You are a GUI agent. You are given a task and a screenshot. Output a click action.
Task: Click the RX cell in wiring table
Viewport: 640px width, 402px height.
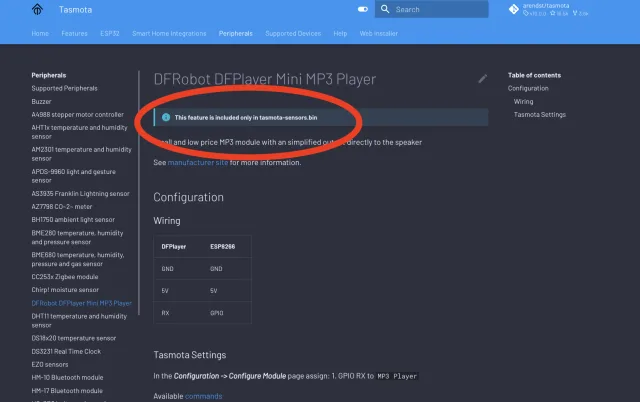165,313
